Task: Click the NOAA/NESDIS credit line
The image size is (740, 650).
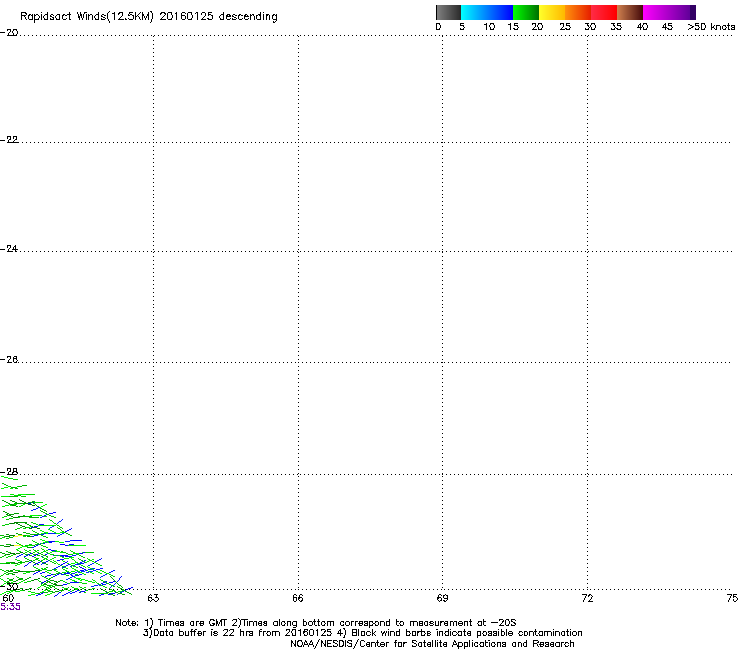Action: 432,644
